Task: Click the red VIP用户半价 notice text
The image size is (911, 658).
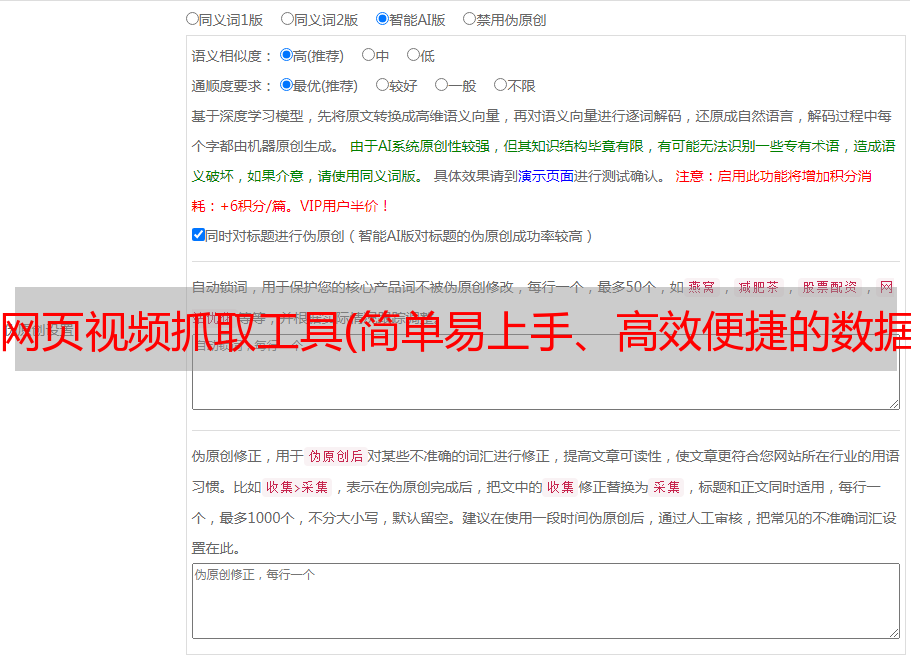Action: click(345, 206)
